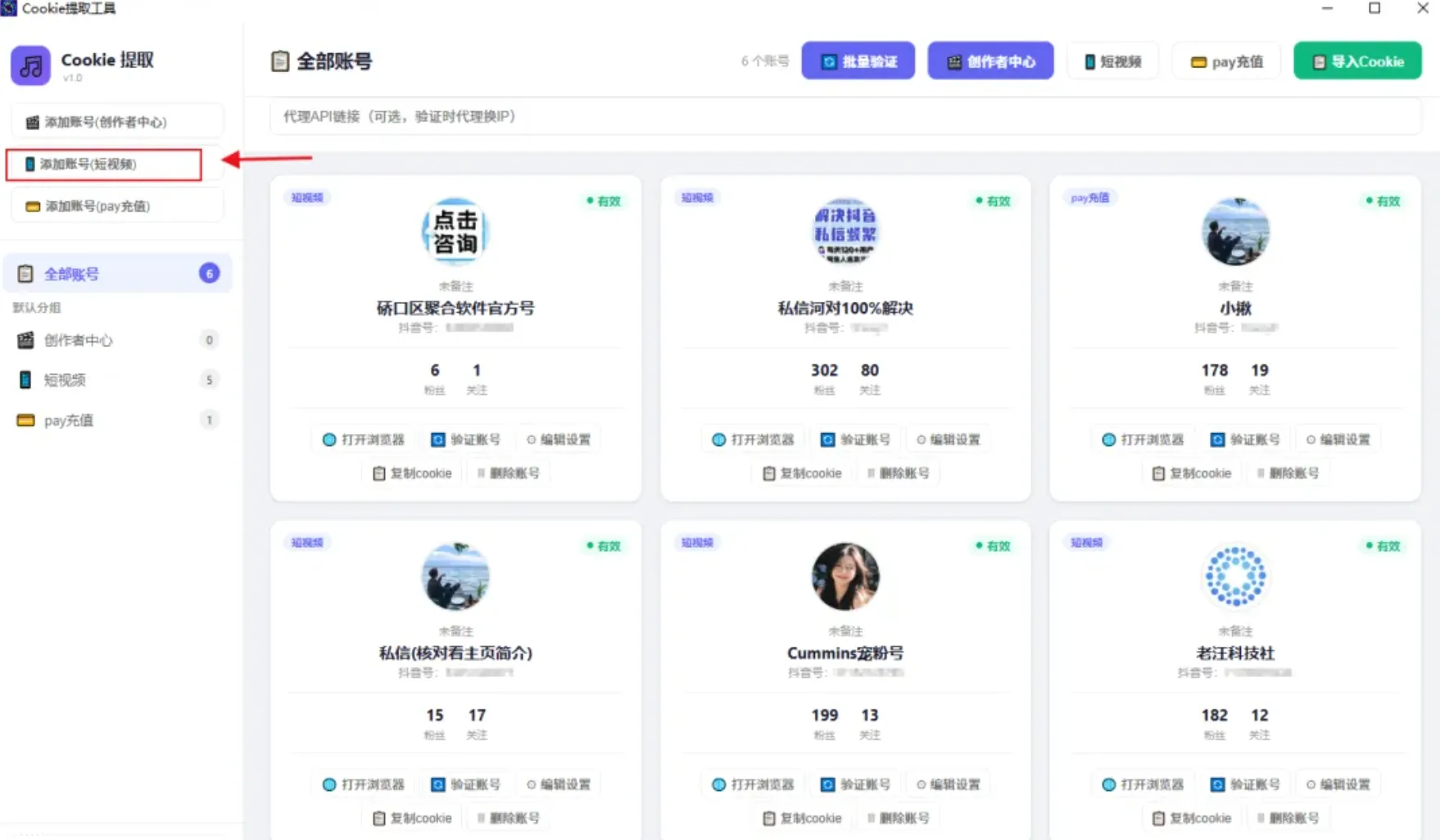Click the 302 followers count
This screenshot has height=840, width=1440.
tap(824, 370)
